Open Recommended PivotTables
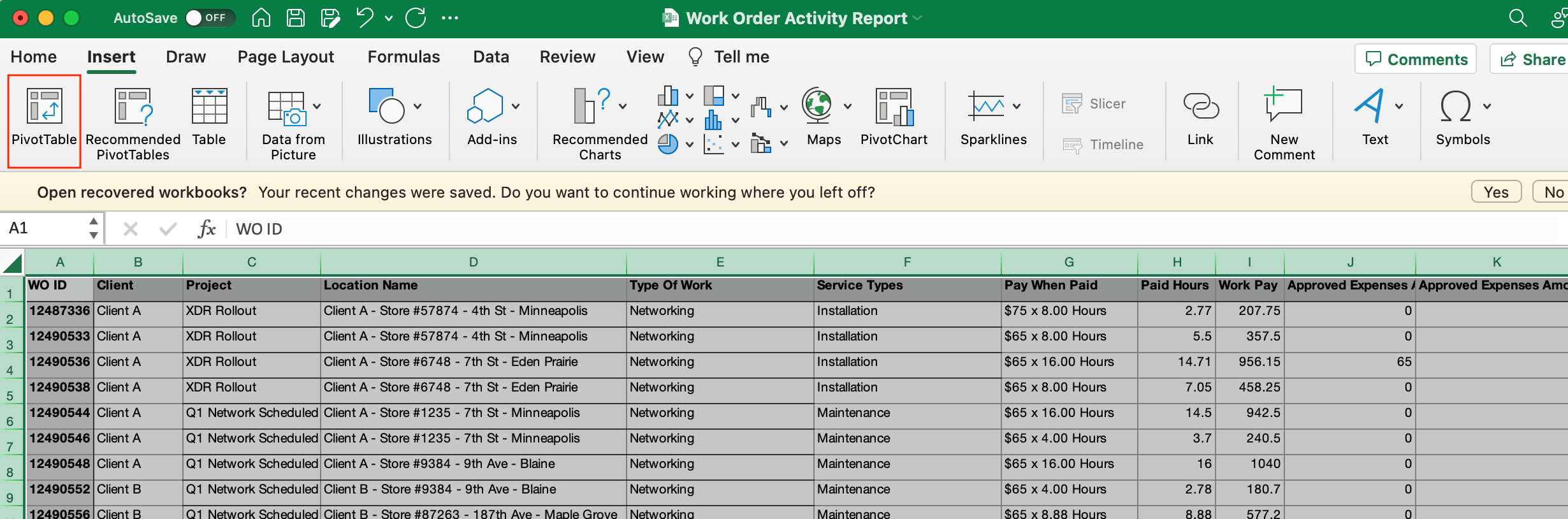The width and height of the screenshot is (1568, 519). [x=133, y=106]
